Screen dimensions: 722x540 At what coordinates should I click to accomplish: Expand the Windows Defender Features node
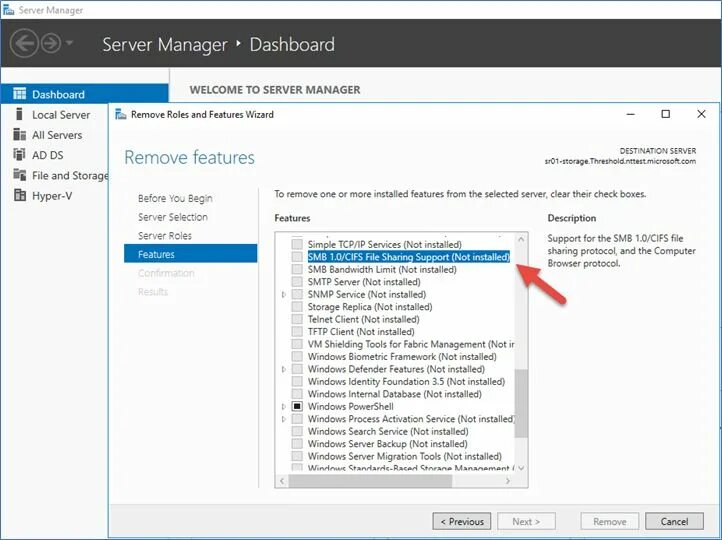284,369
